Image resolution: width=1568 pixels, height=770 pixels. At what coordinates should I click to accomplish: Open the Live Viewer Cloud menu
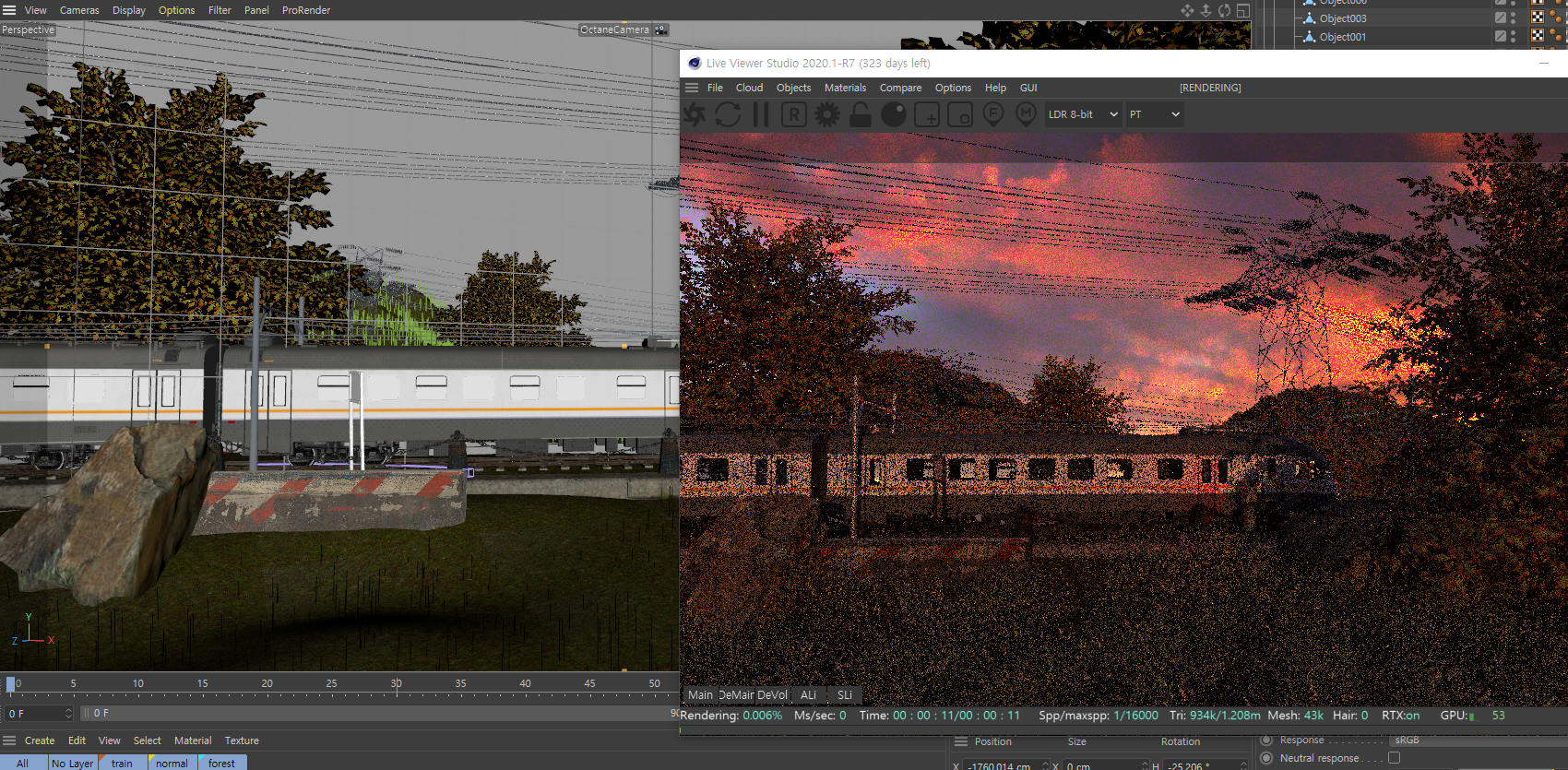coord(749,88)
